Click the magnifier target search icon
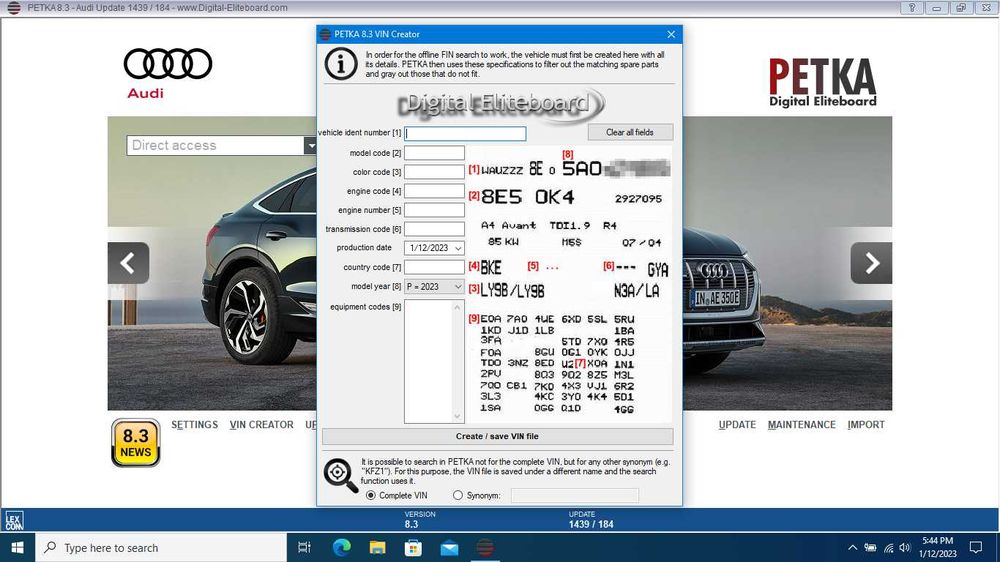The width and height of the screenshot is (1000, 562). [340, 475]
